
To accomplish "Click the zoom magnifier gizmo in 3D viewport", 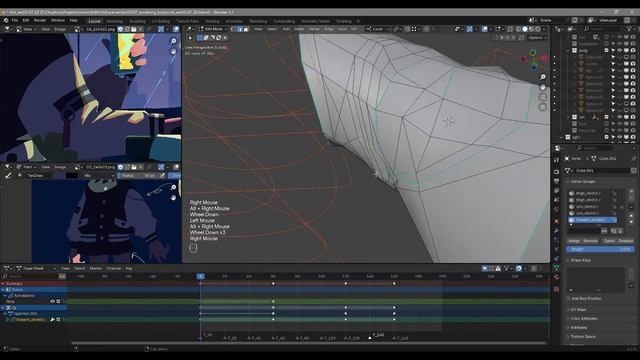I will [x=542, y=77].
